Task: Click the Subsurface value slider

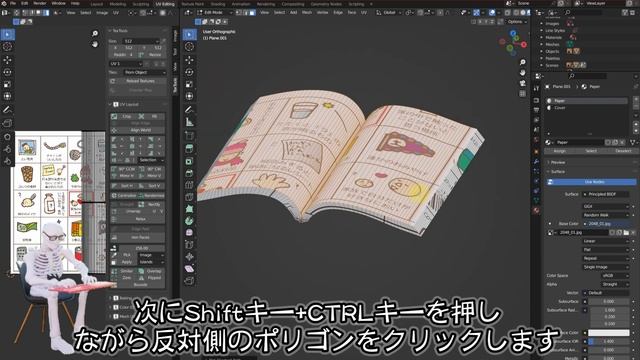Action: 609,301
